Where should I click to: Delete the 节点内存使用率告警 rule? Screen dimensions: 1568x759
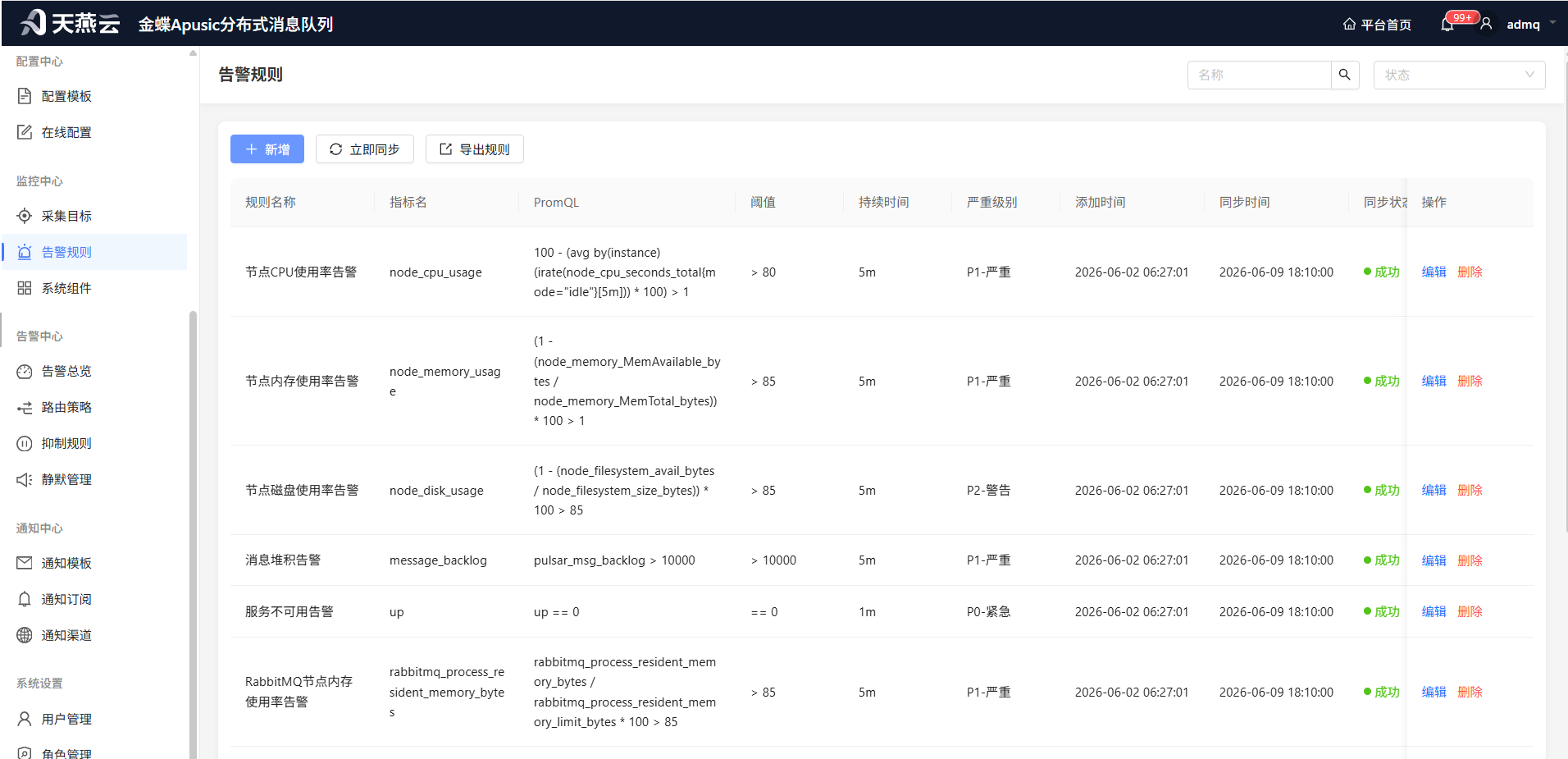coord(1470,381)
